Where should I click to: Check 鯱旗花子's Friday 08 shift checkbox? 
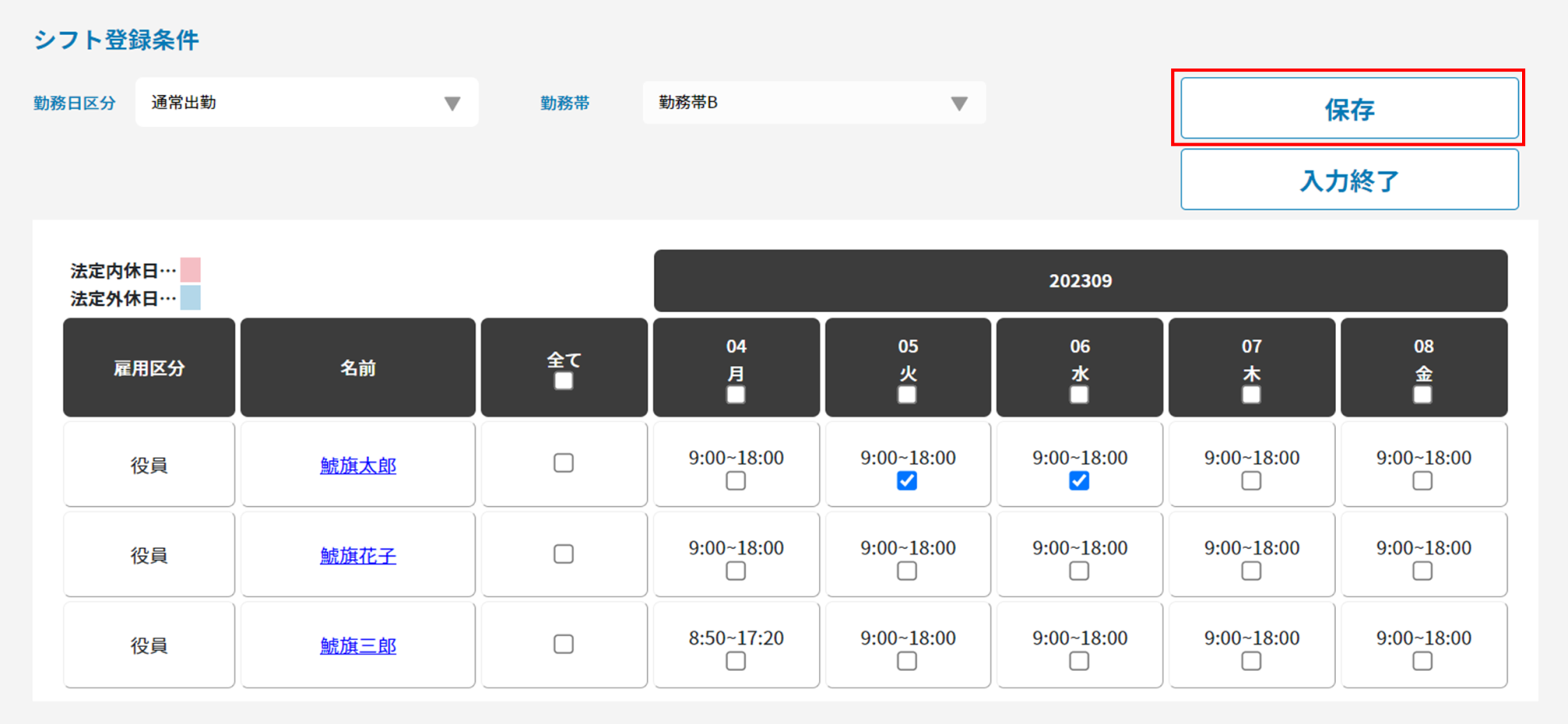point(1422,571)
